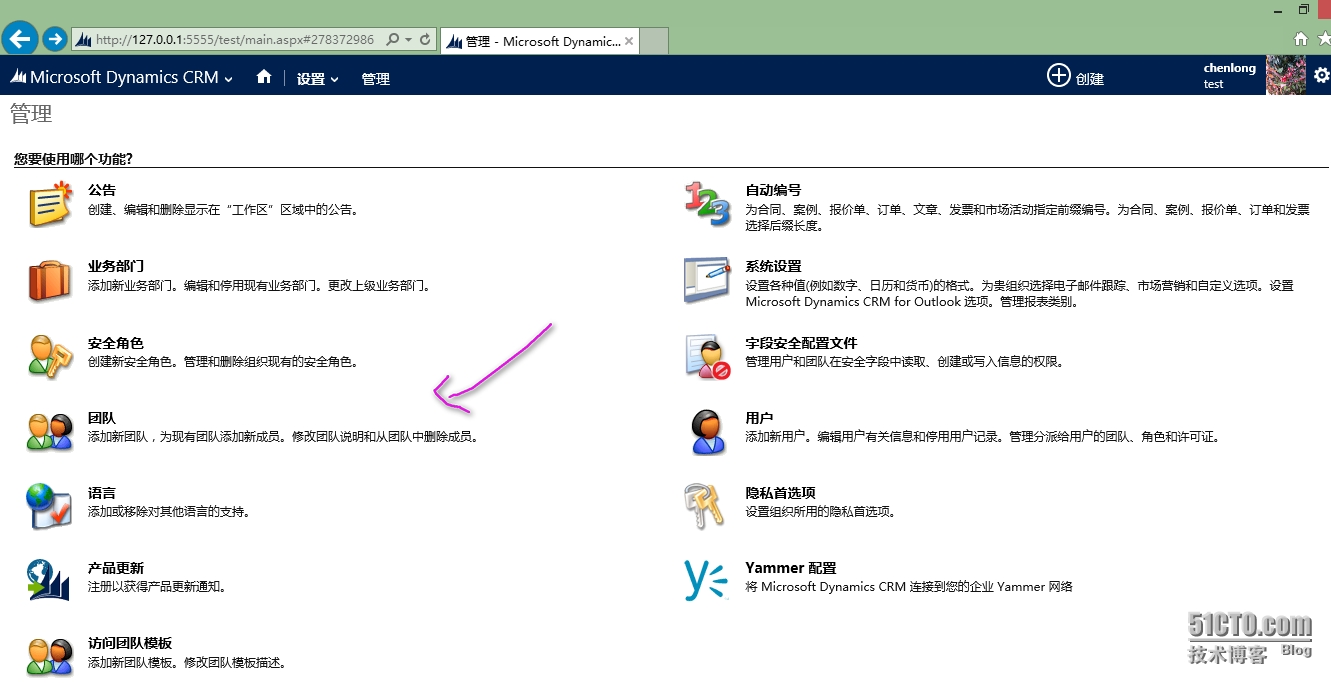Select the 管理 item in navigation bar
The width and height of the screenshot is (1331, 683).
pos(376,79)
